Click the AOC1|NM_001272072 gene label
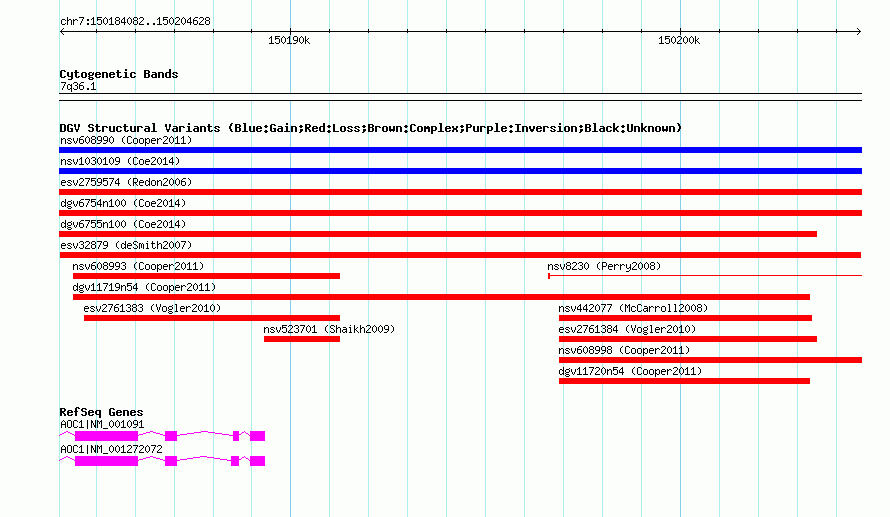Image resolution: width=890 pixels, height=517 pixels. tap(111, 449)
